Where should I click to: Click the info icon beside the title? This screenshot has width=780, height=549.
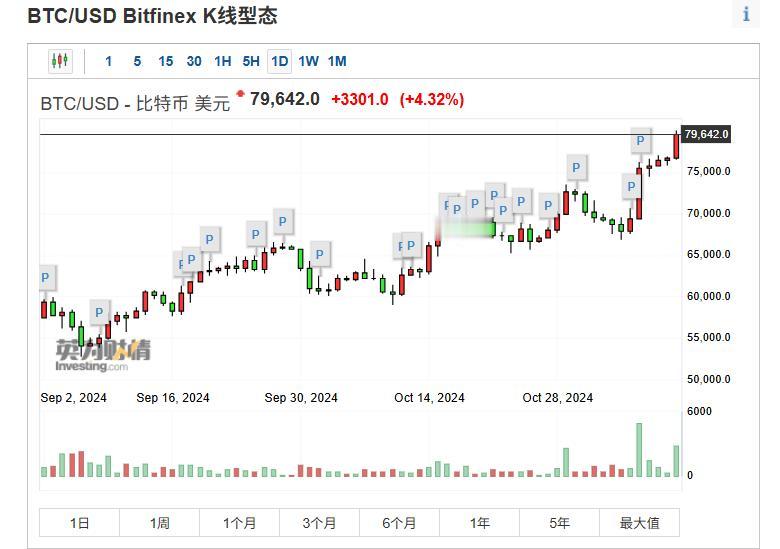click(746, 14)
